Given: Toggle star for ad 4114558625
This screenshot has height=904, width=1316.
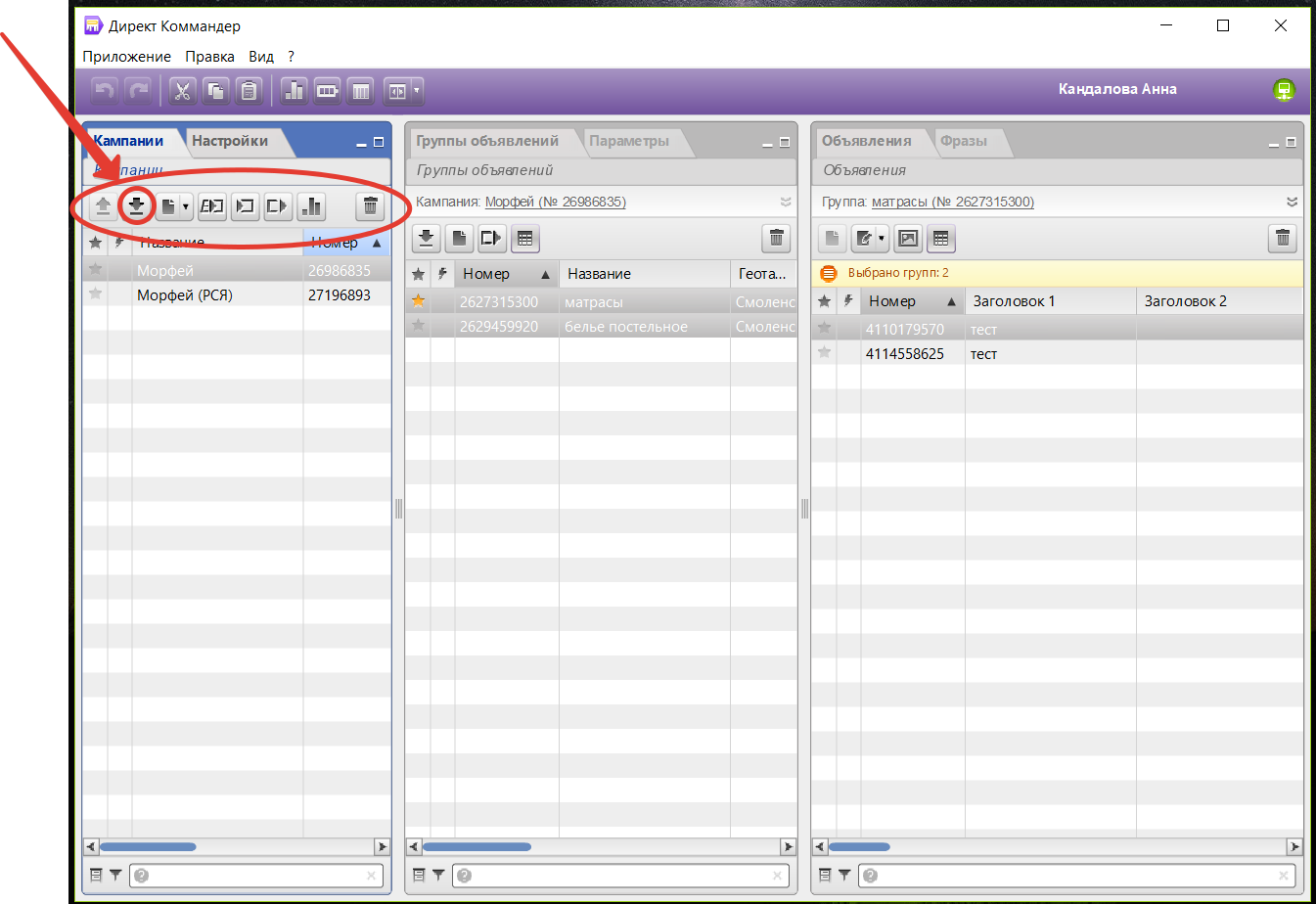Looking at the screenshot, I should pos(824,352).
